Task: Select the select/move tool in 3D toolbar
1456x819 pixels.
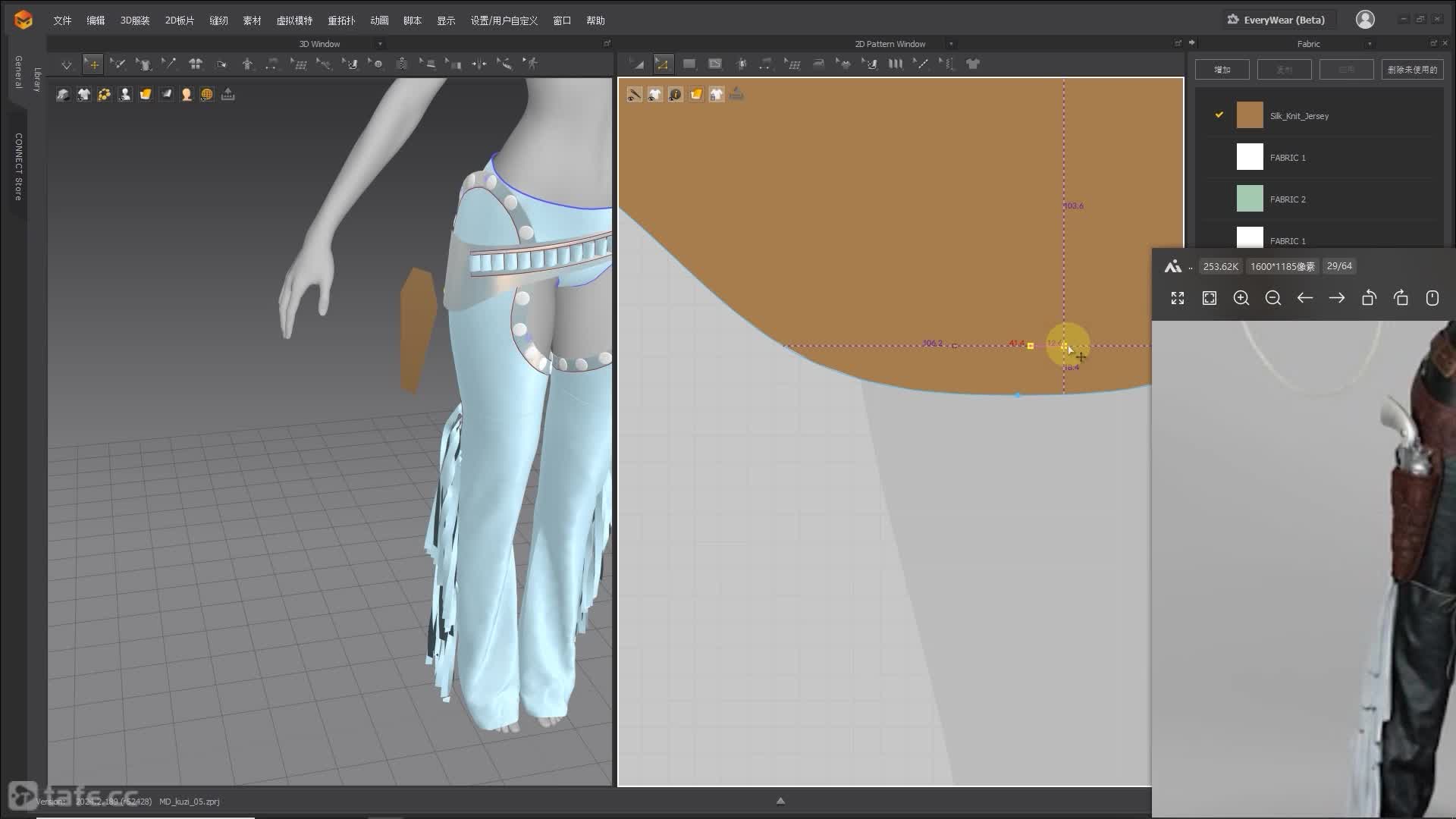Action: [x=93, y=64]
